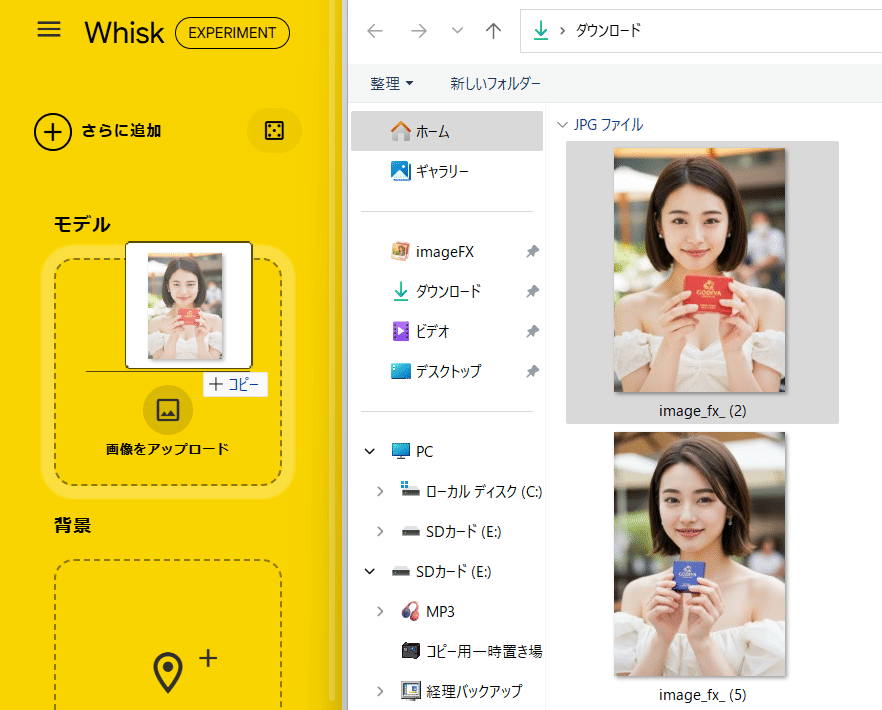
Task: Click the コピー button under the model image
Action: click(235, 385)
